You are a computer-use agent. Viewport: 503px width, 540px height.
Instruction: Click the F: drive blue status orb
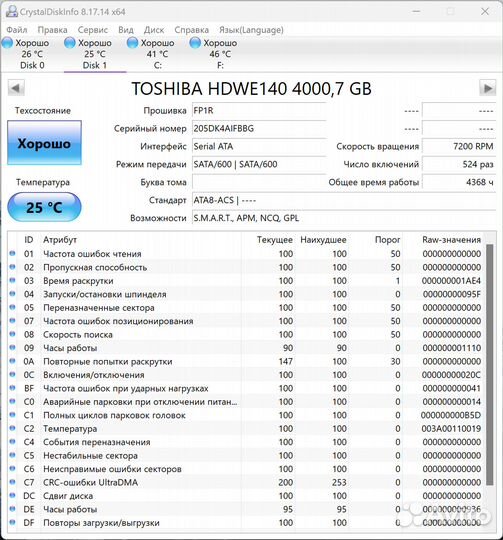pyautogui.click(x=195, y=43)
